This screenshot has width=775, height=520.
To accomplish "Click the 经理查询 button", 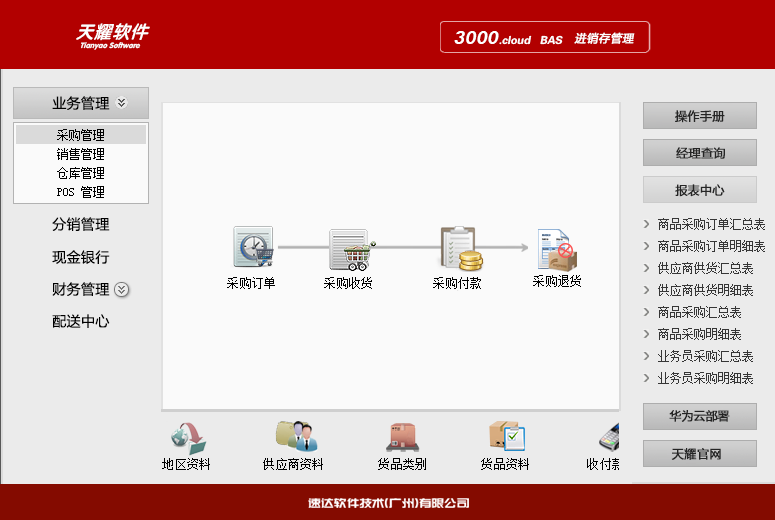I will click(699, 153).
